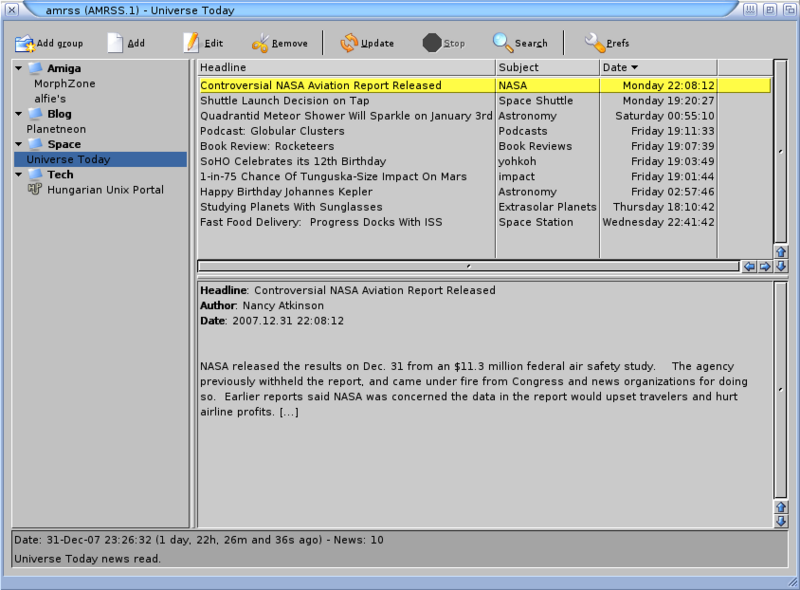The image size is (800, 590).
Task: Click the Stop octagon icon
Action: point(431,43)
